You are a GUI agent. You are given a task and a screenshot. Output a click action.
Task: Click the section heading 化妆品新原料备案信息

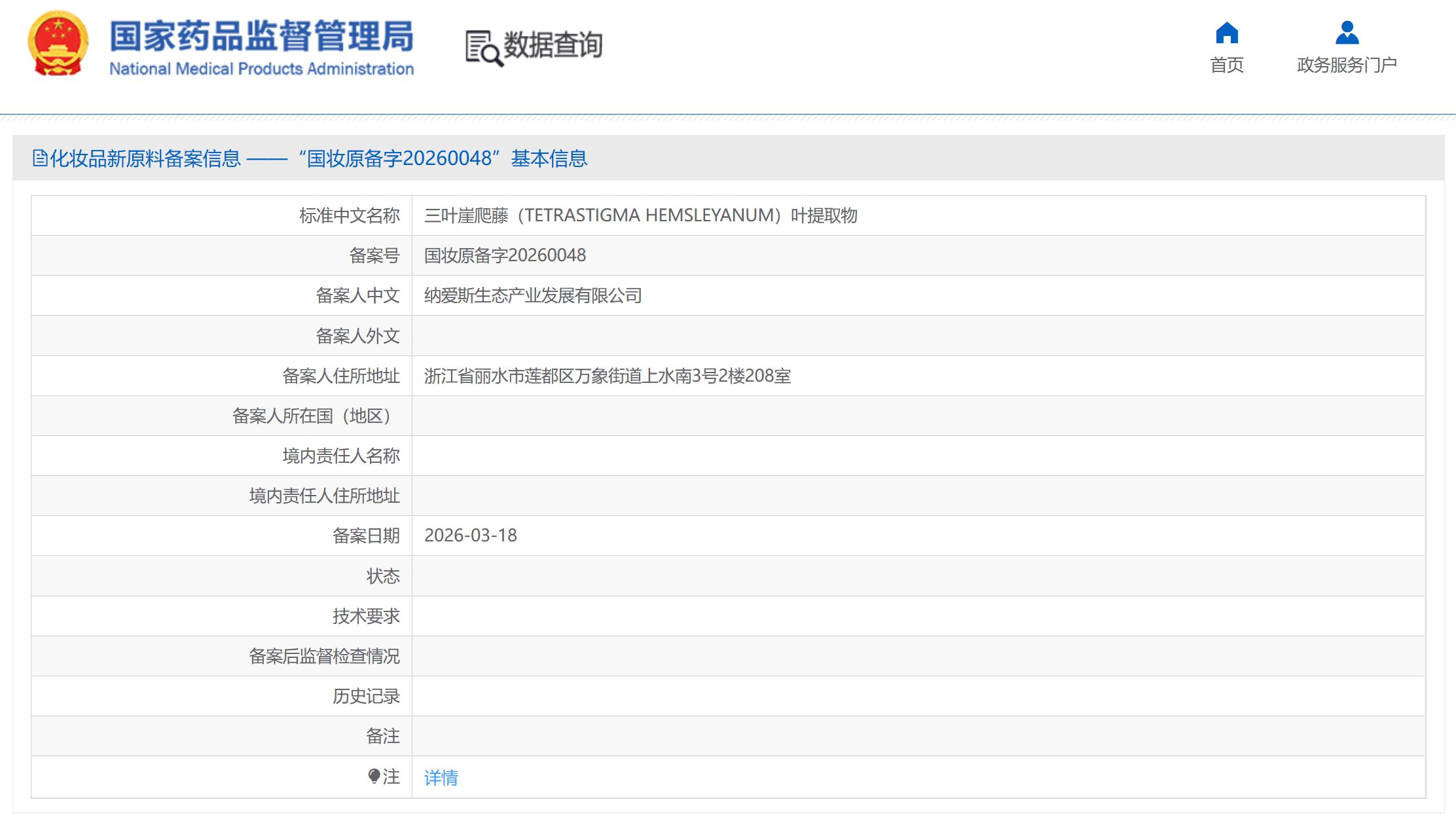click(x=145, y=158)
